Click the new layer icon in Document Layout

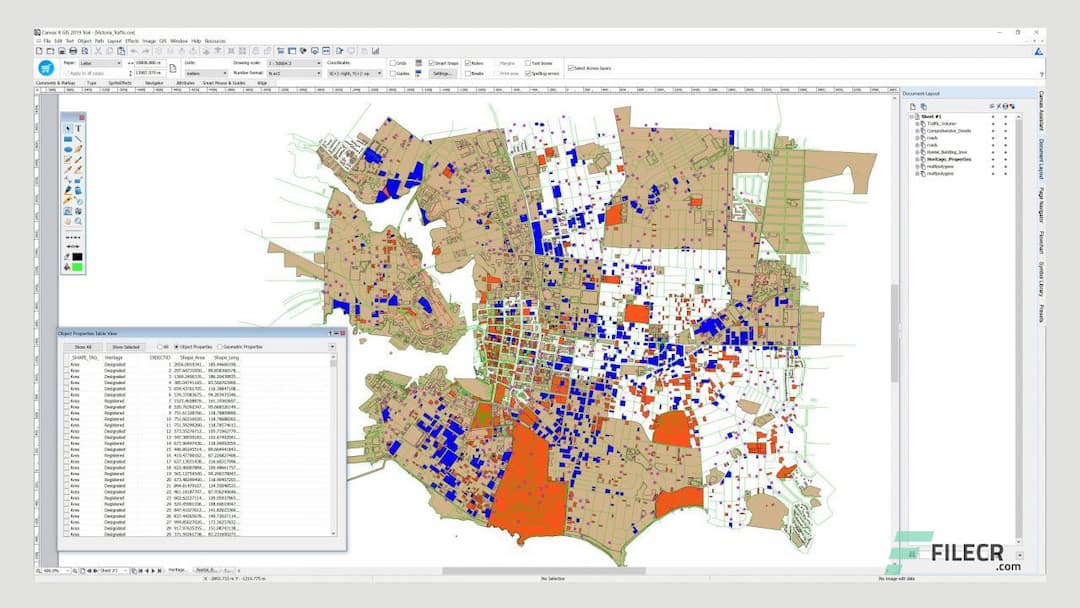(913, 105)
